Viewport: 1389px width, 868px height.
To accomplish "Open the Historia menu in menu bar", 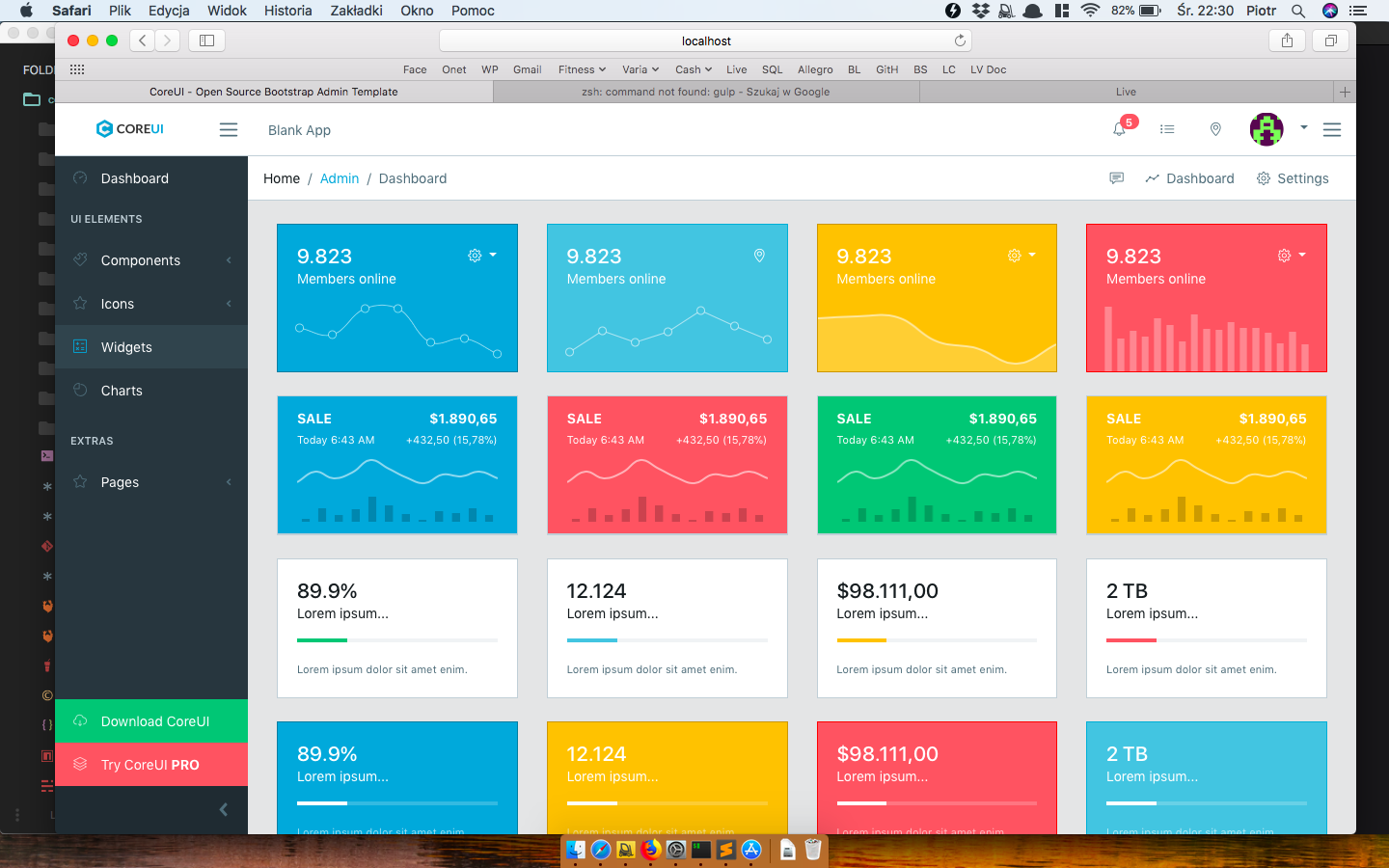I will [287, 11].
